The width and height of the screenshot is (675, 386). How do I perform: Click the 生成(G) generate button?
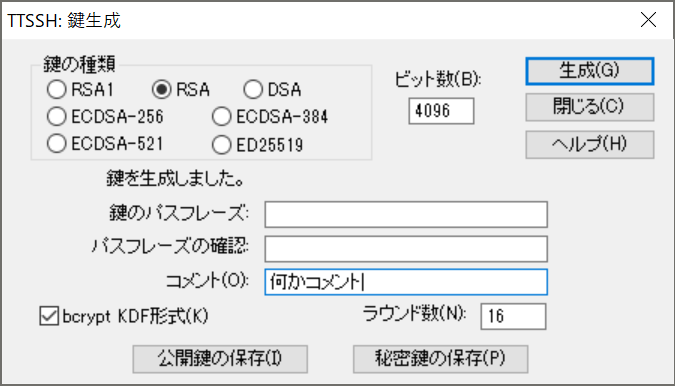(x=589, y=71)
